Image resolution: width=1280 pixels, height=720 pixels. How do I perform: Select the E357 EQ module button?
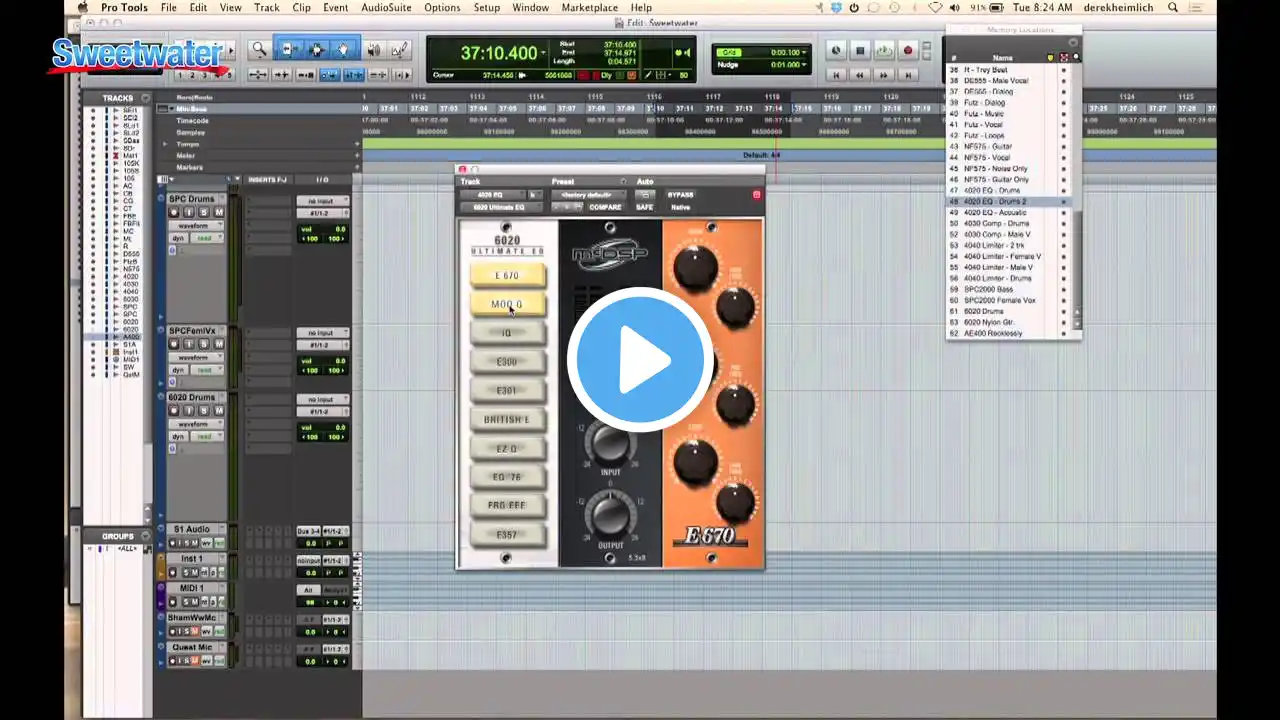pyautogui.click(x=507, y=535)
